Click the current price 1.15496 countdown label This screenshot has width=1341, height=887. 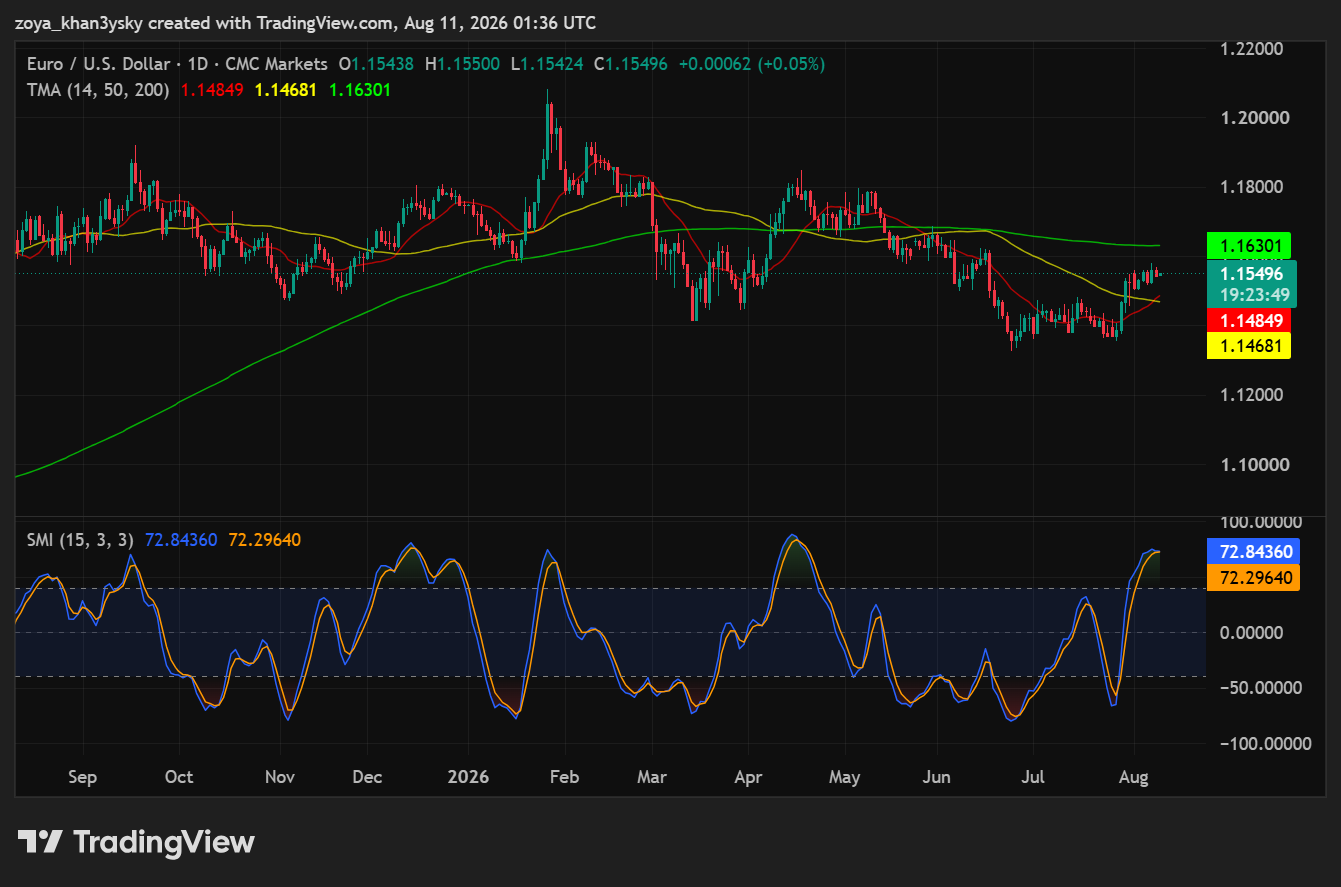[1252, 284]
